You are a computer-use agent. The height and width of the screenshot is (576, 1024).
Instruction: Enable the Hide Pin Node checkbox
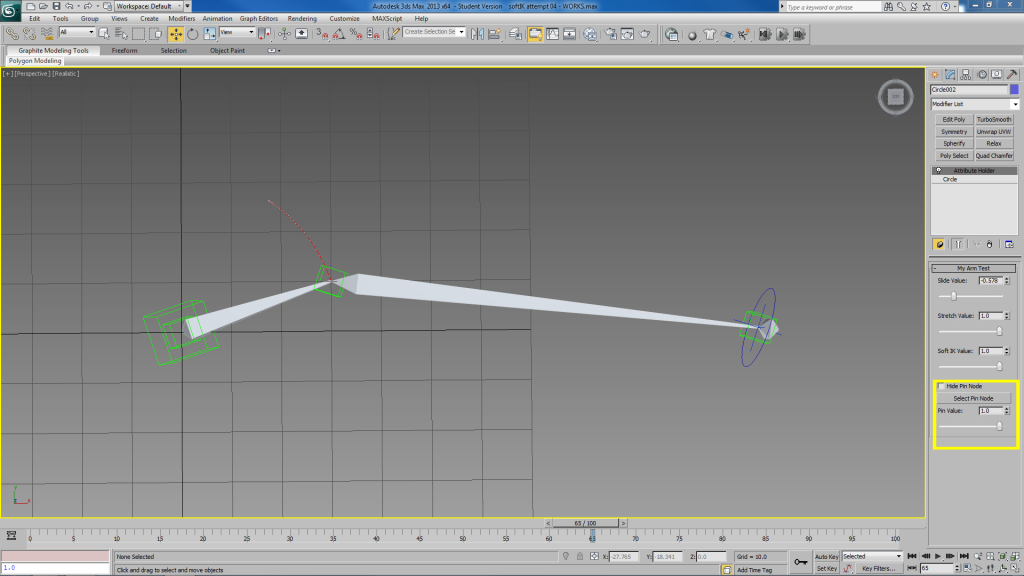[940, 386]
